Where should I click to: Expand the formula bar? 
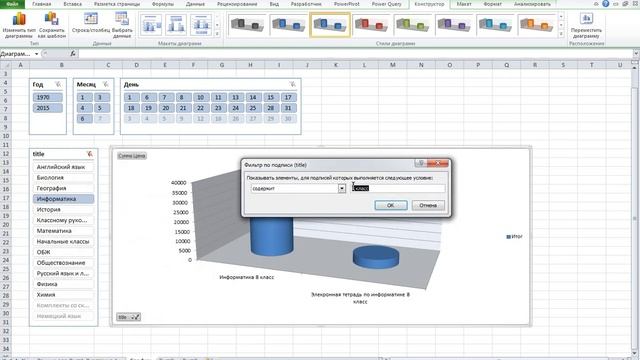636,53
